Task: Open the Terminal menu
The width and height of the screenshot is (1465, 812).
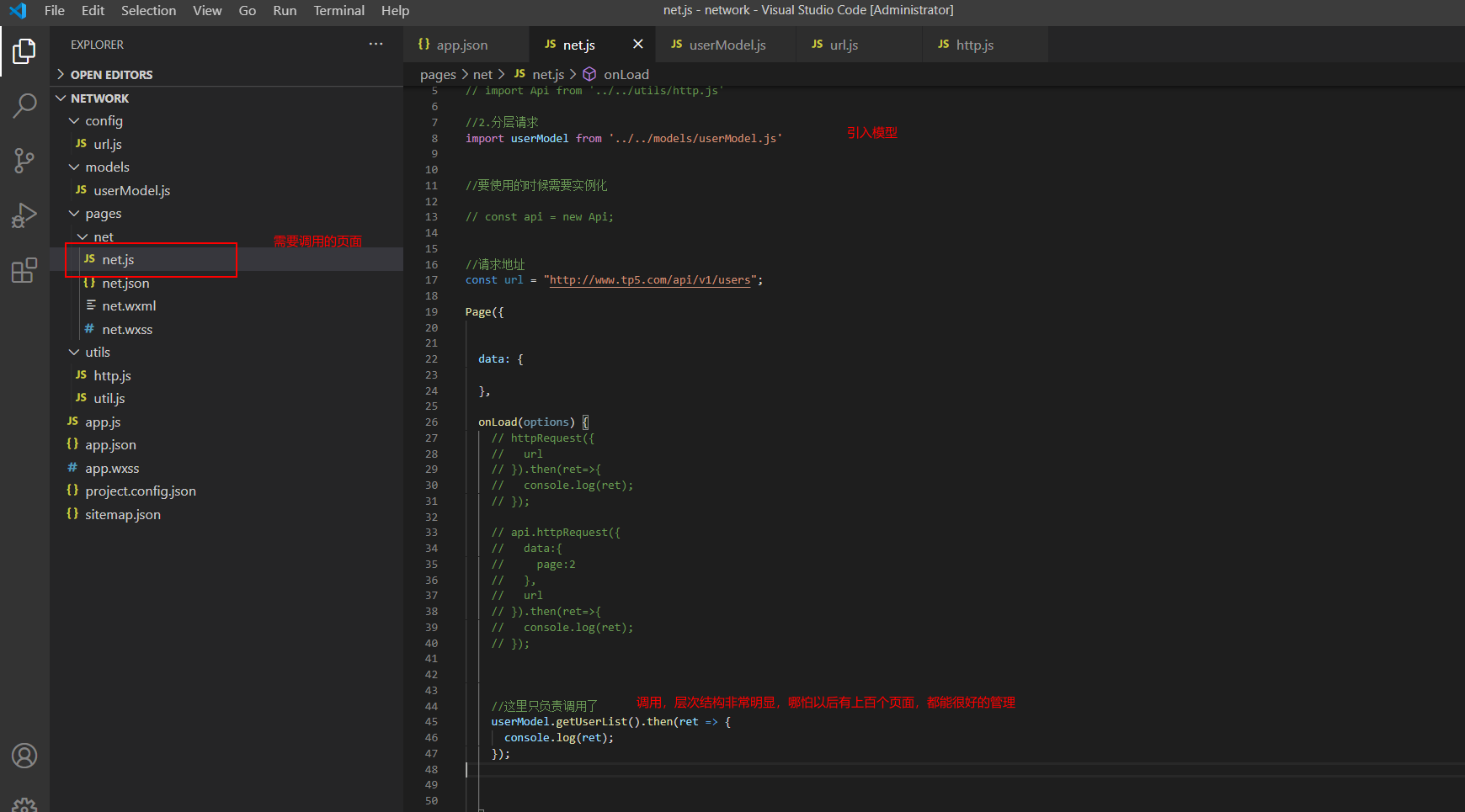Action: [x=339, y=10]
